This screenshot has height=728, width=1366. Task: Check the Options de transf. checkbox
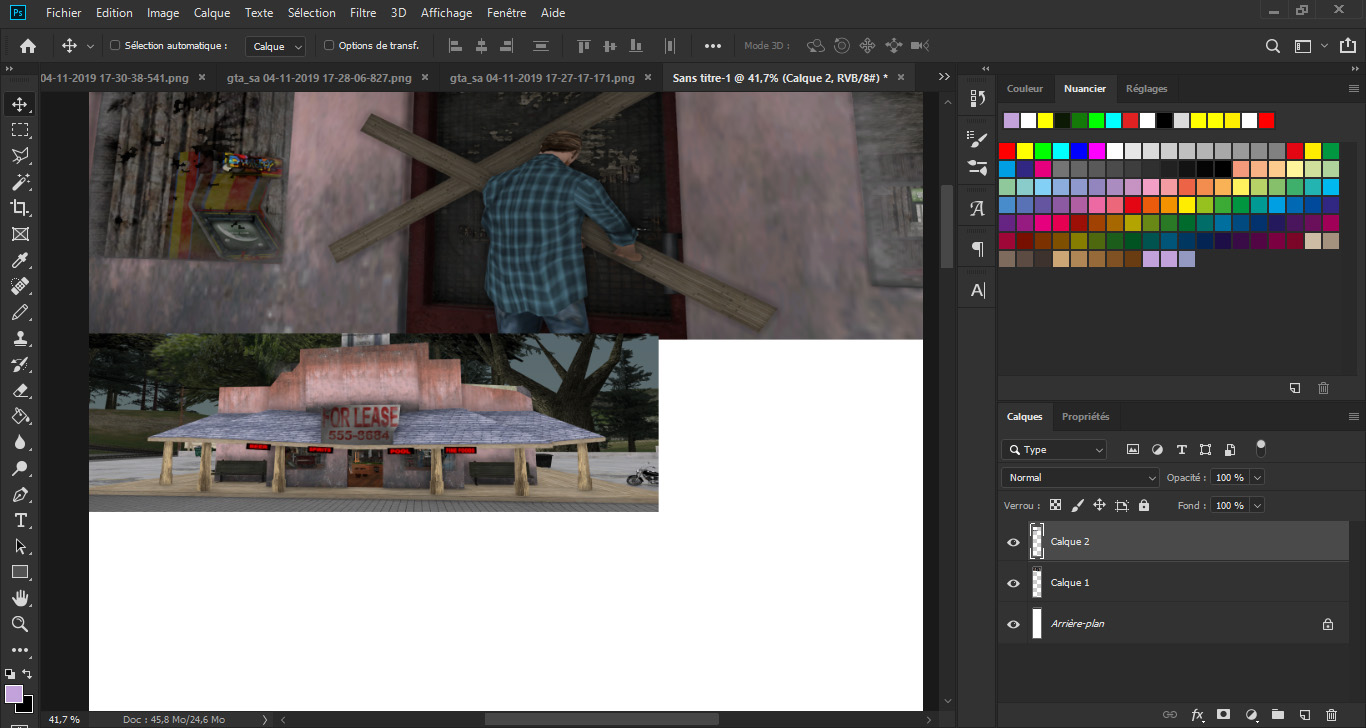tap(329, 46)
